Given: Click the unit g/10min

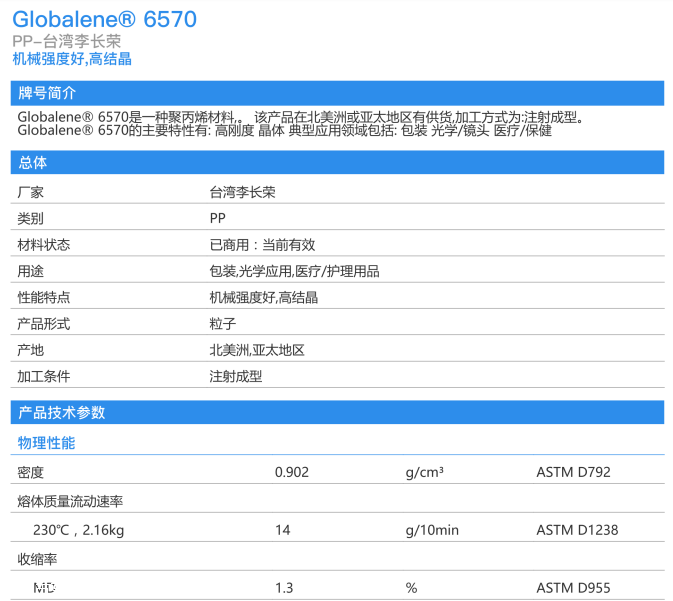Looking at the screenshot, I should click(432, 530).
